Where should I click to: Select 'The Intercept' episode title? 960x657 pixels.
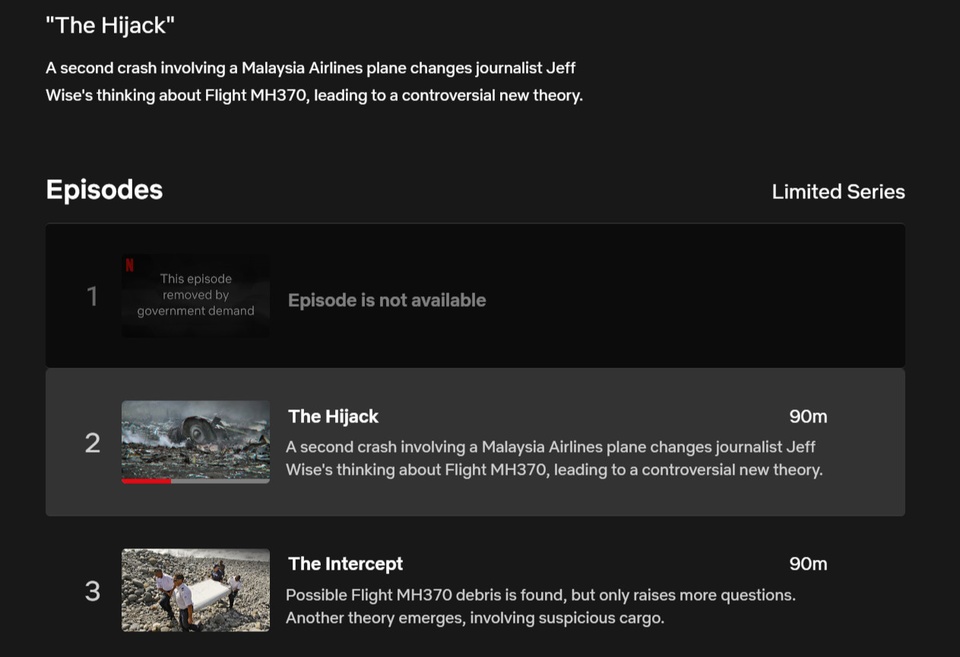pyautogui.click(x=345, y=564)
